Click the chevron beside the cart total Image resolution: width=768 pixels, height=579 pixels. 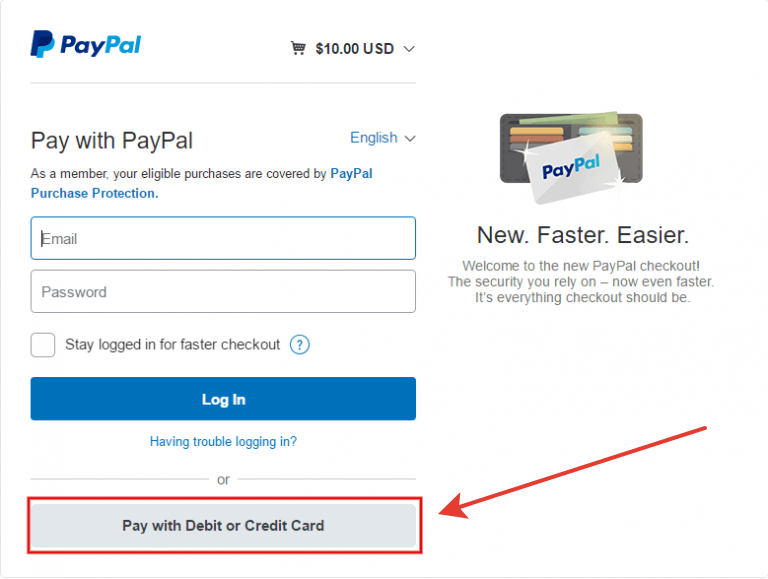pyautogui.click(x=409, y=49)
